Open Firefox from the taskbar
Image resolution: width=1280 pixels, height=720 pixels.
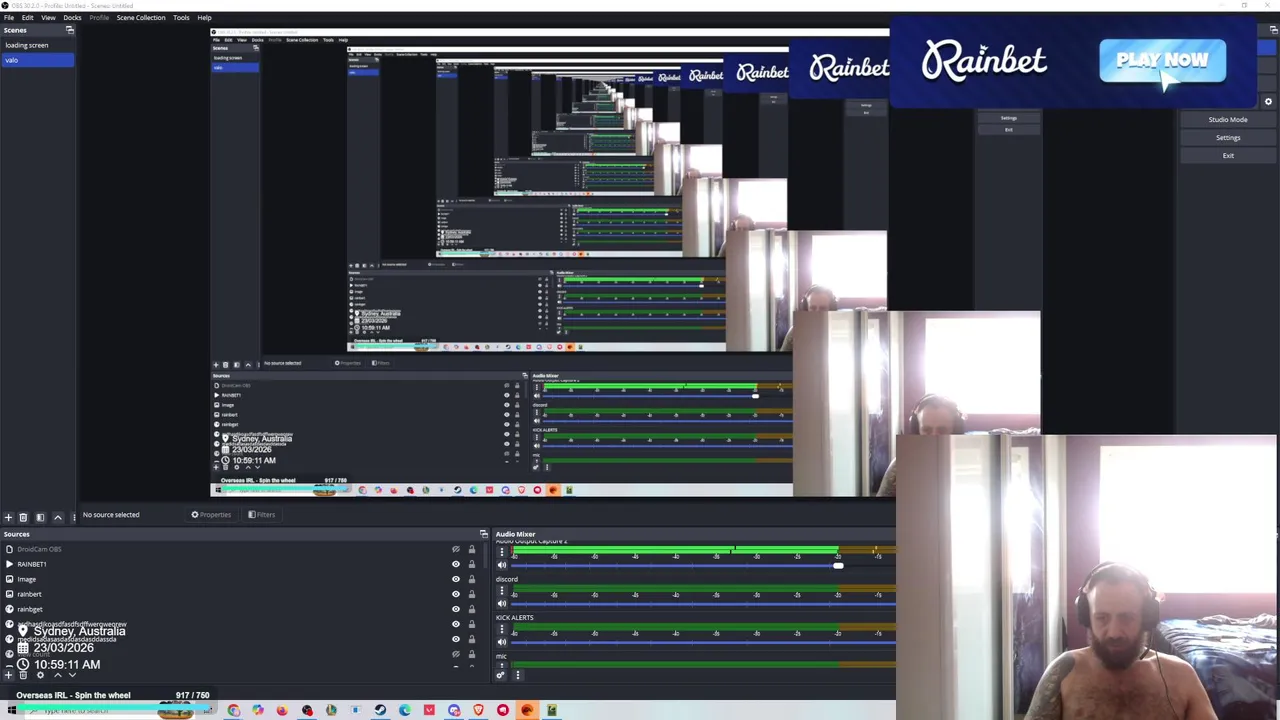[x=282, y=710]
